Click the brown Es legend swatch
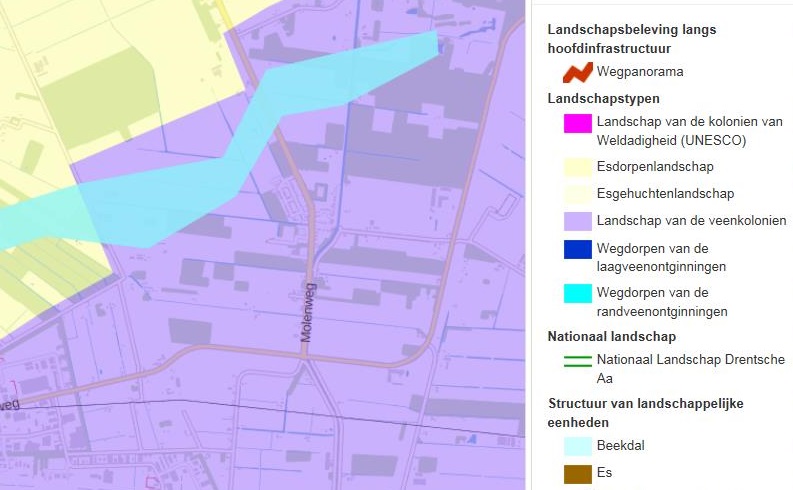This screenshot has width=793, height=490. tap(578, 474)
